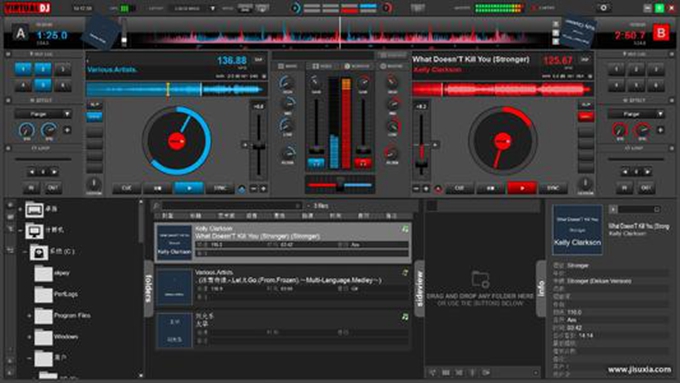
Task: Switch to the SCRATCH tab
Action: (x=357, y=66)
